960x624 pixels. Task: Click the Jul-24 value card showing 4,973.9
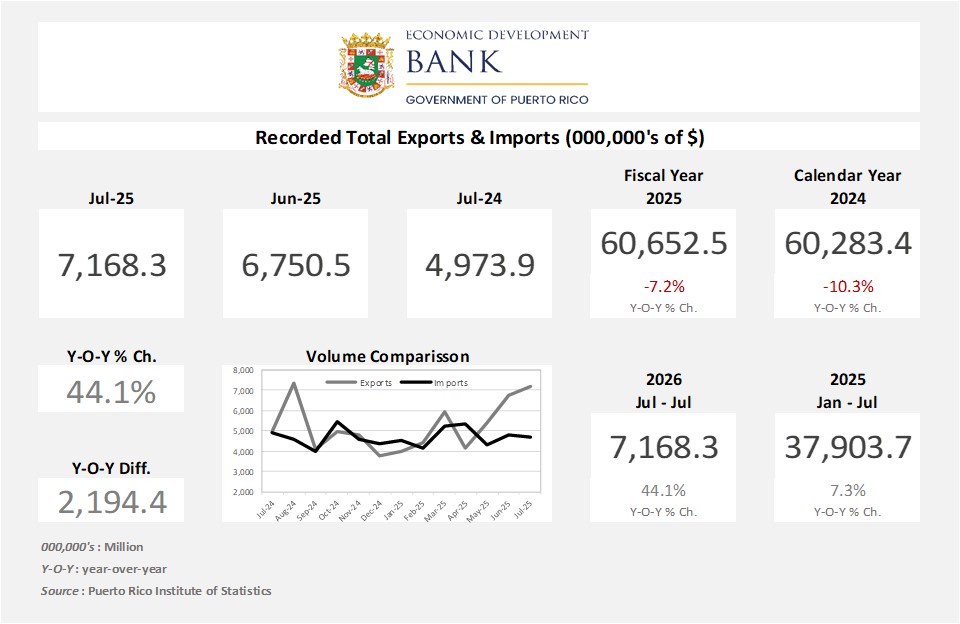click(480, 265)
